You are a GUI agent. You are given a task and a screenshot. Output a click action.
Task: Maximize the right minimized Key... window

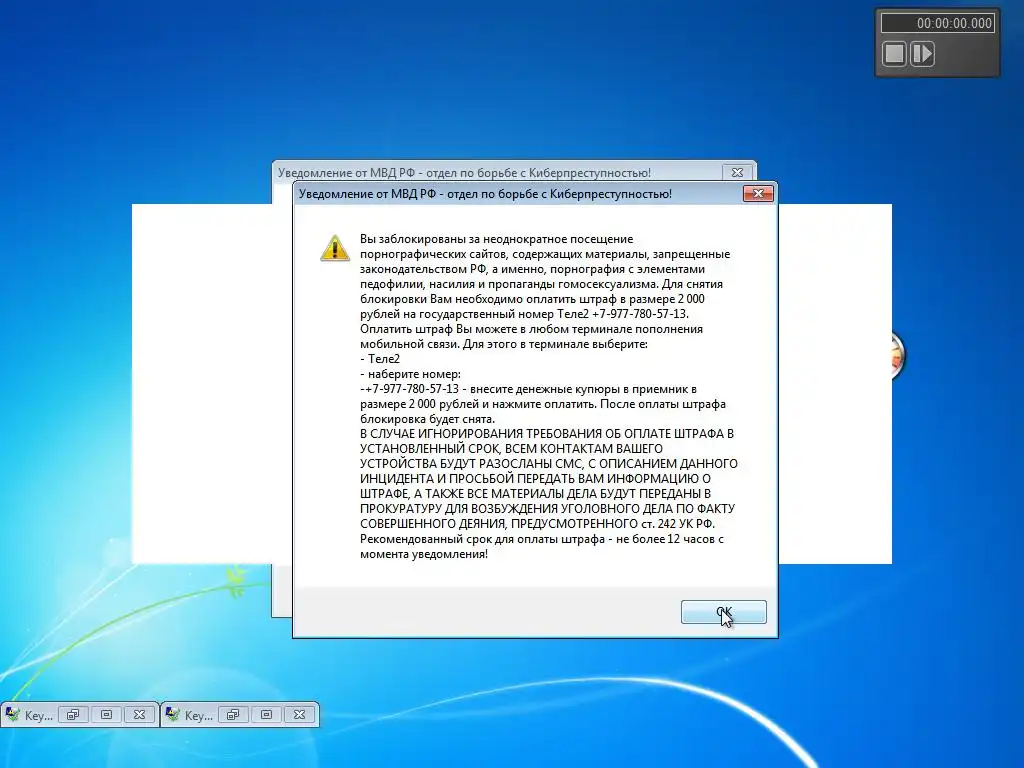tap(266, 714)
